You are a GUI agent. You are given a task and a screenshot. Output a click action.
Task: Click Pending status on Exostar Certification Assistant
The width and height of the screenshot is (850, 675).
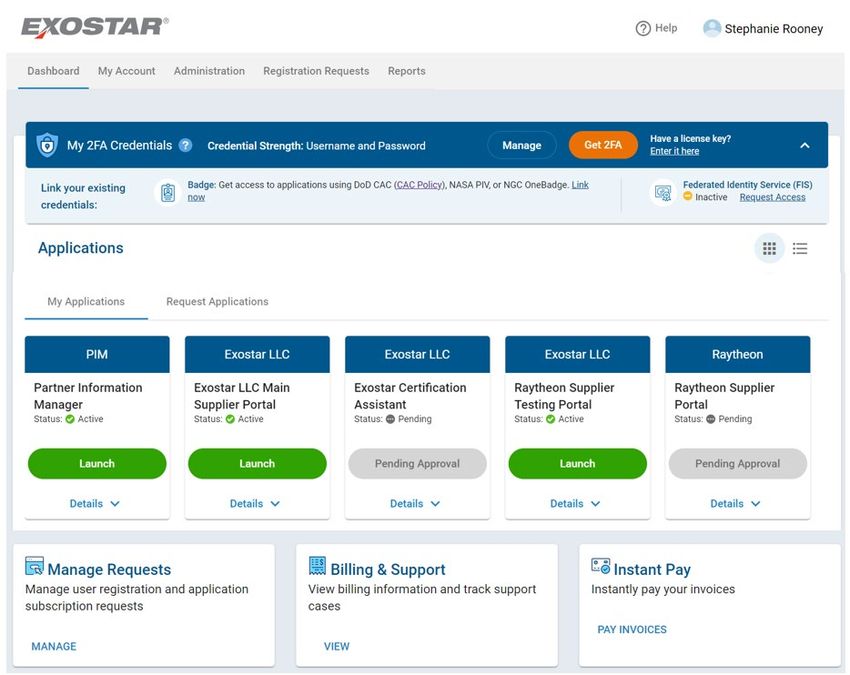point(409,419)
